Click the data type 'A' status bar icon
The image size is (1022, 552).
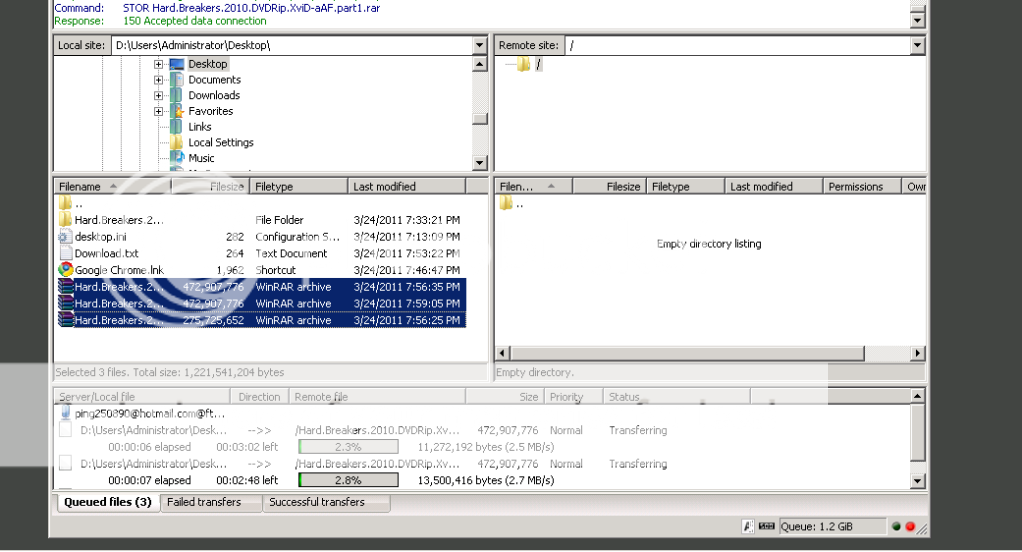[748, 526]
